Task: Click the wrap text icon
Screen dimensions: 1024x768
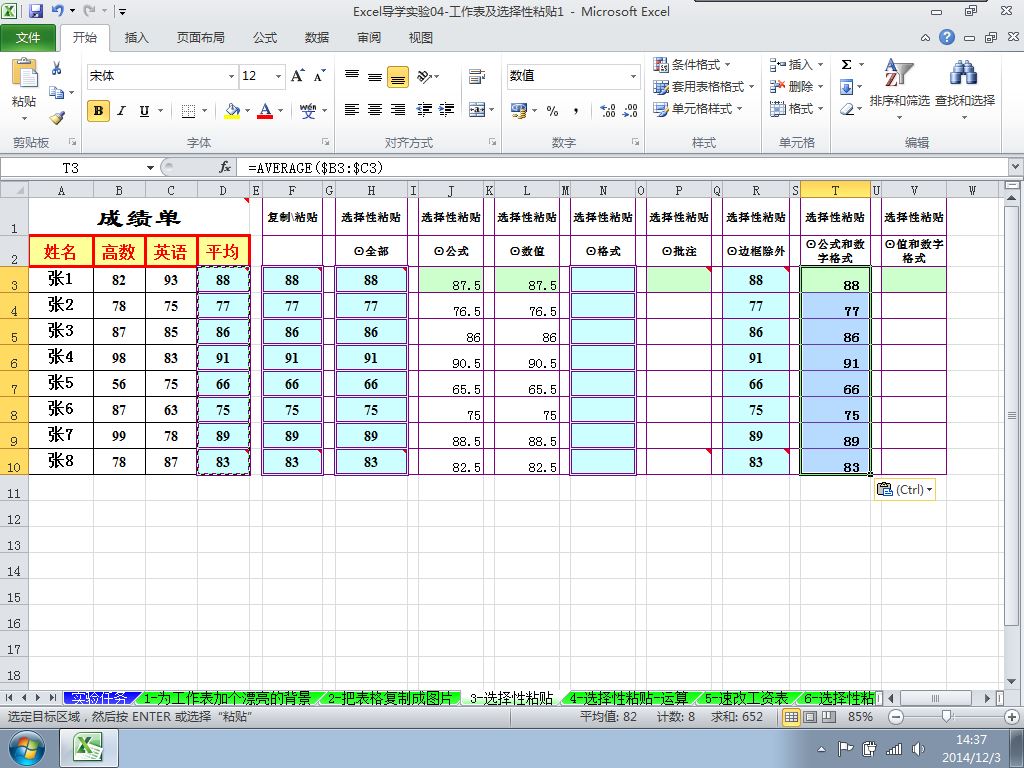Action: (477, 76)
